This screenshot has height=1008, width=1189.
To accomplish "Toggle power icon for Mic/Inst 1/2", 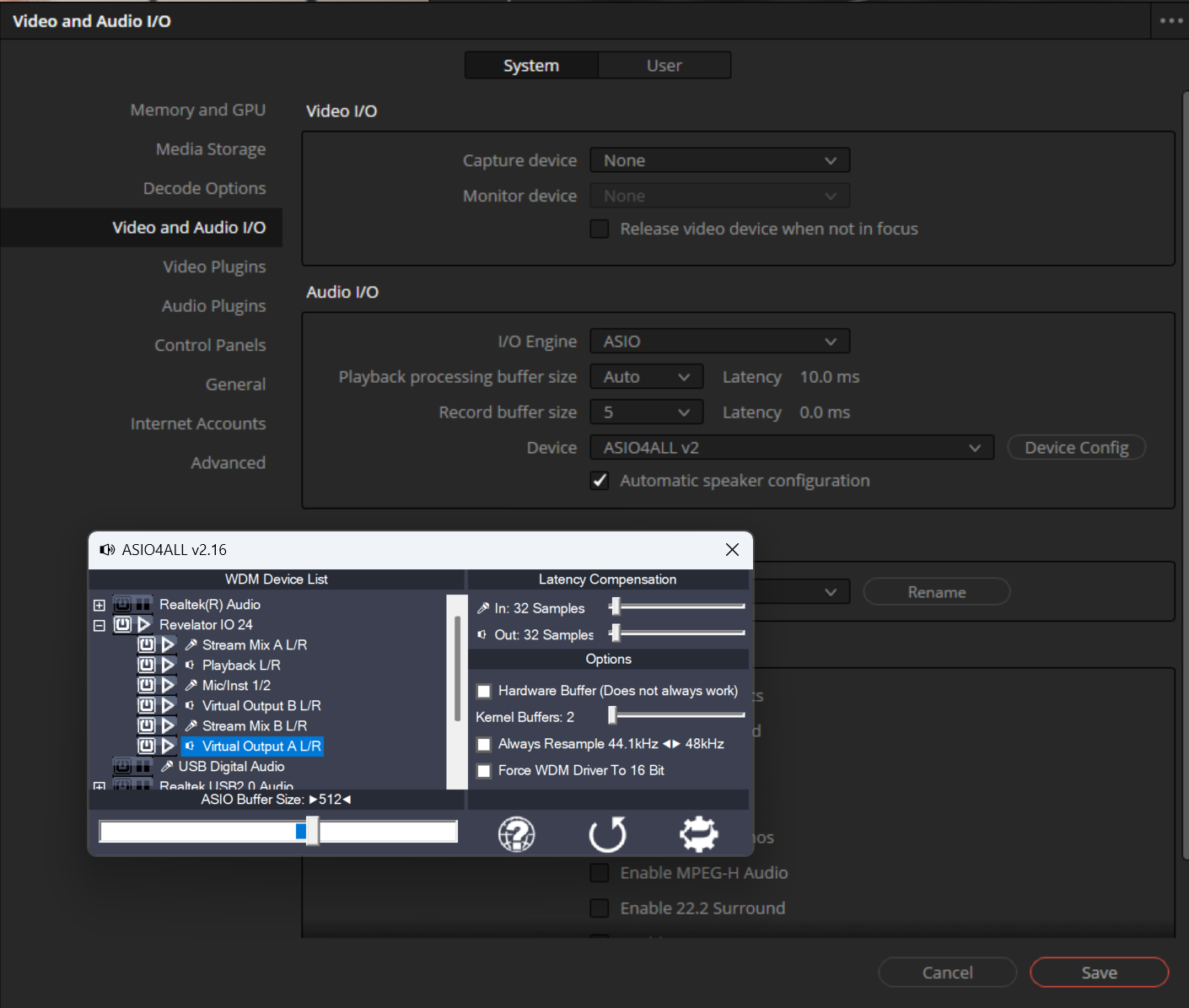I will (x=147, y=686).
